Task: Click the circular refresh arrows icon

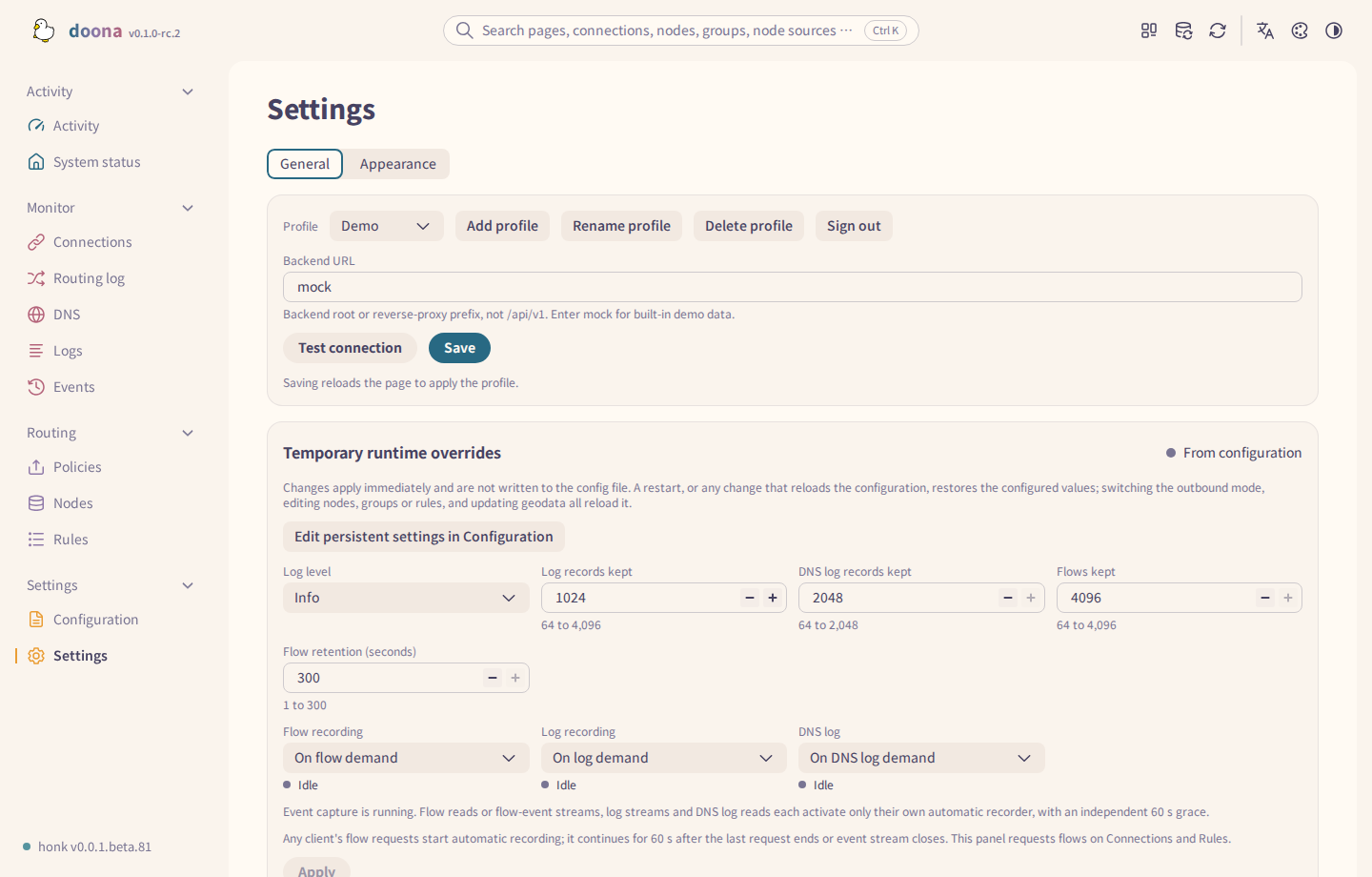Action: click(x=1218, y=31)
